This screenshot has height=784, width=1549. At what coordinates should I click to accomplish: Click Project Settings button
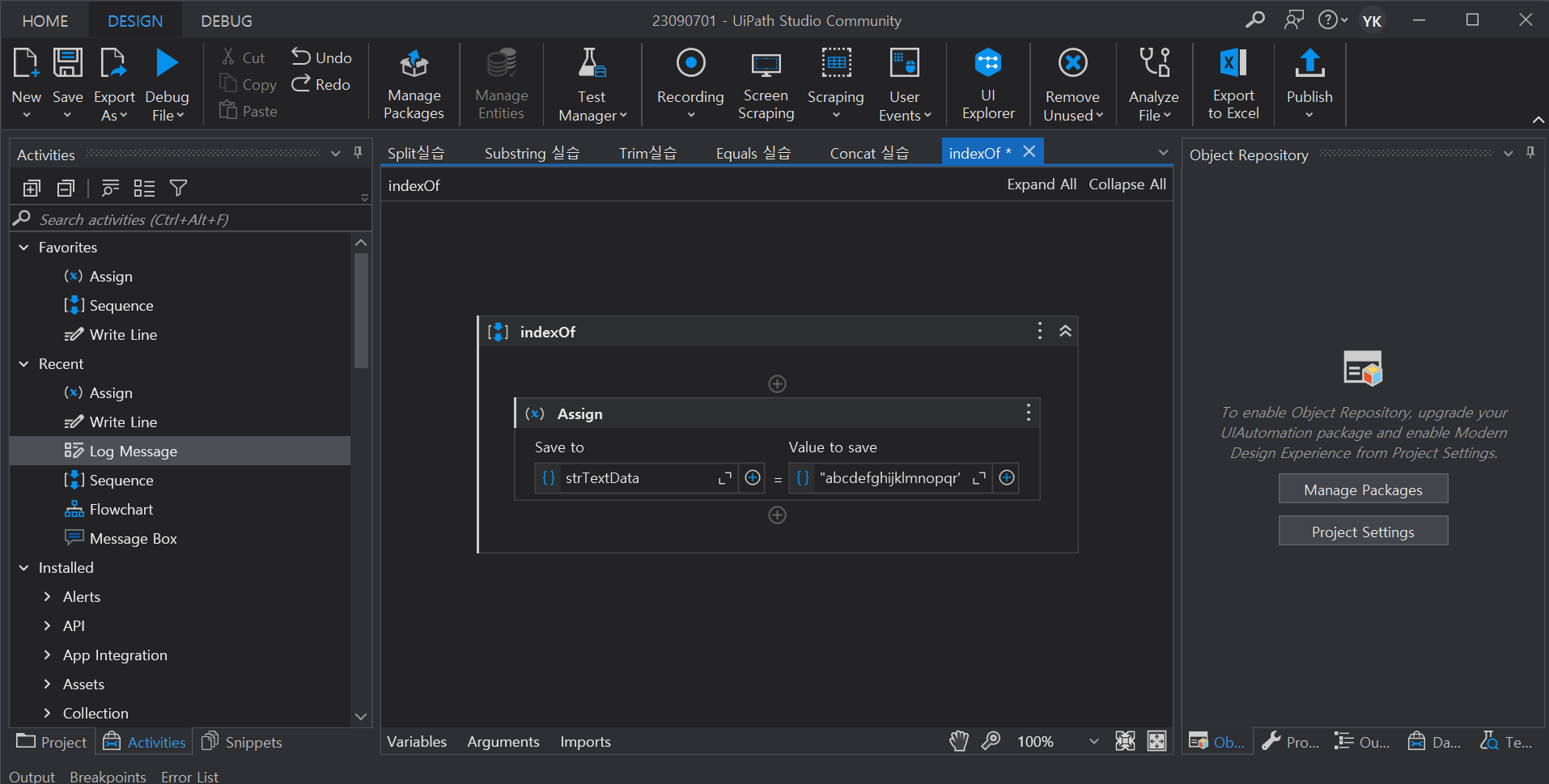coord(1363,532)
